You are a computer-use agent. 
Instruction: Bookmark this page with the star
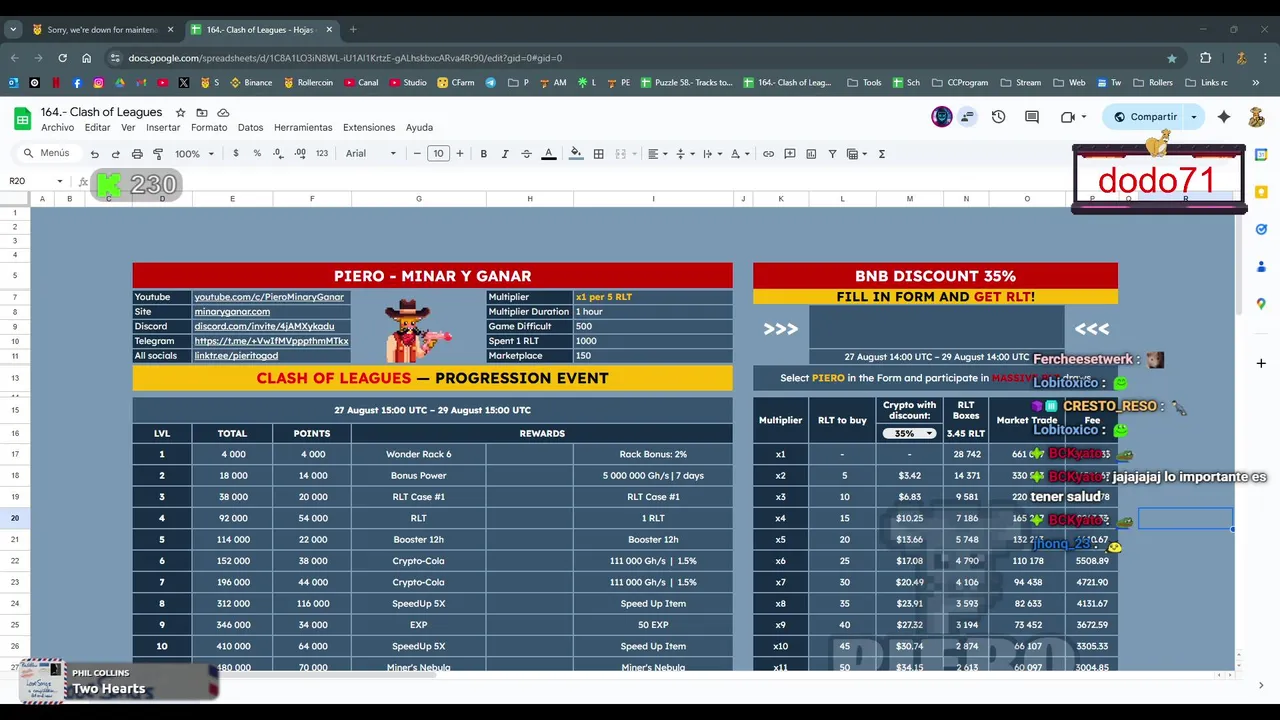pyautogui.click(x=1172, y=58)
